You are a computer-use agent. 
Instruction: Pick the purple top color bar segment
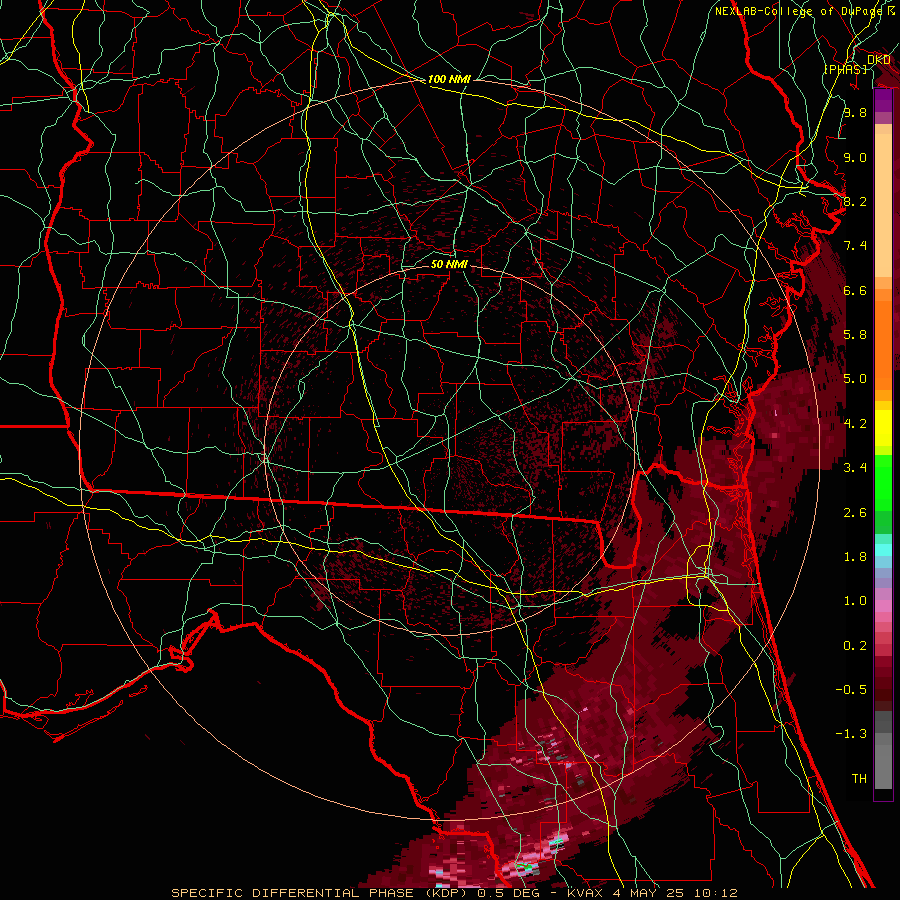883,101
